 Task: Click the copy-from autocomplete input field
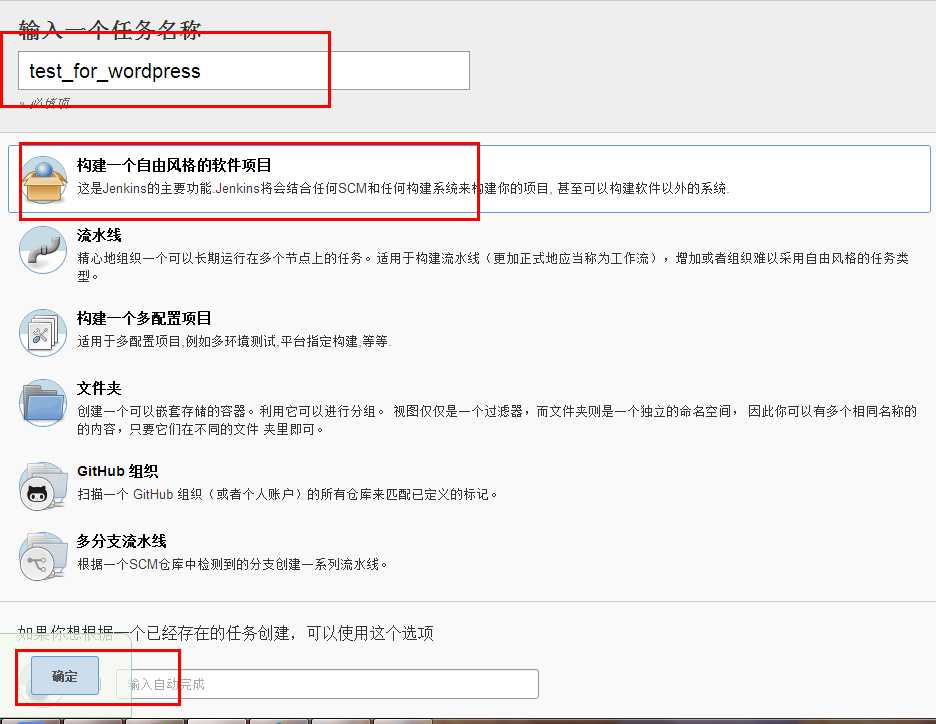(x=327, y=684)
